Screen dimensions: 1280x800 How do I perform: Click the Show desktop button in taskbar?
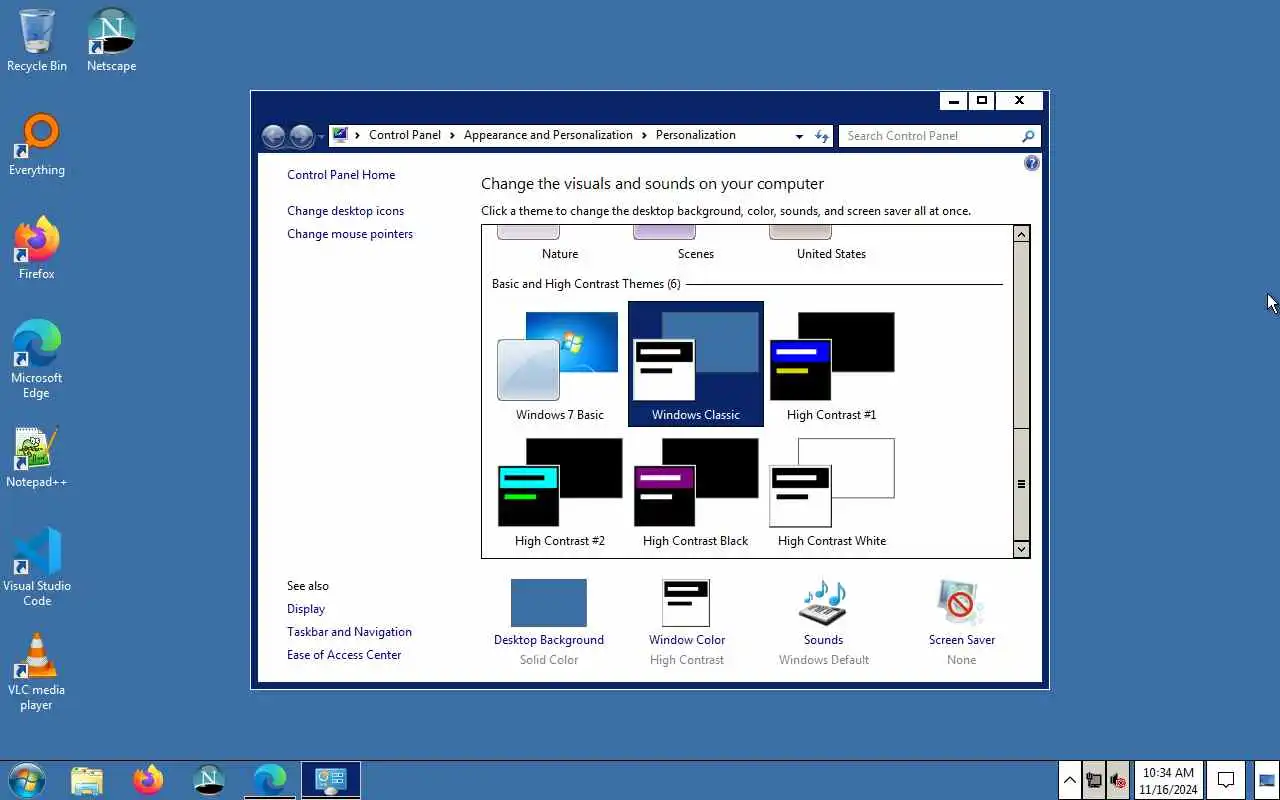1266,780
